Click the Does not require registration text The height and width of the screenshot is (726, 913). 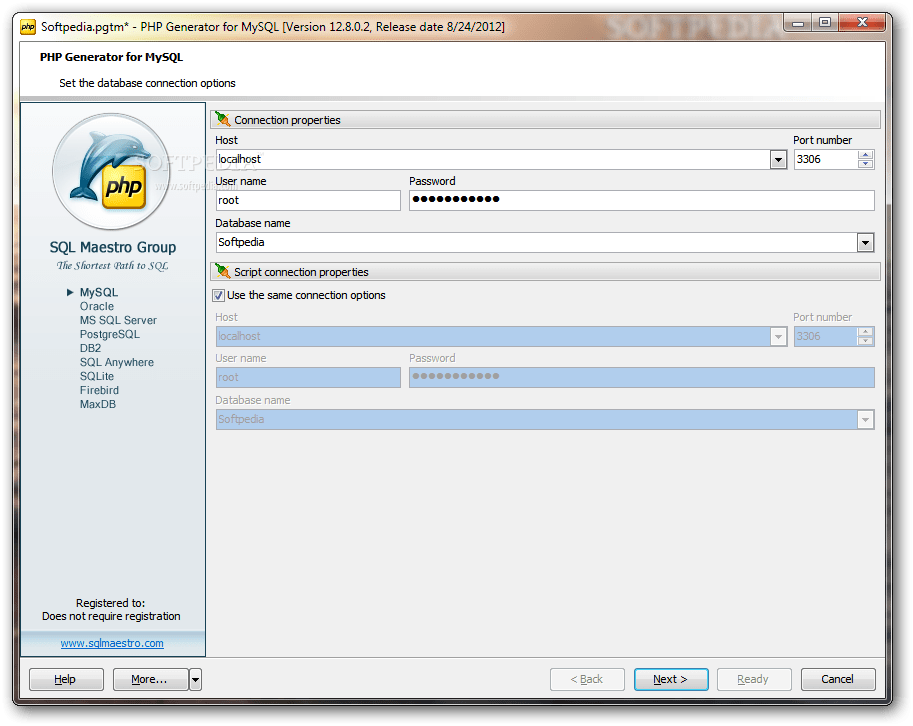point(111,616)
